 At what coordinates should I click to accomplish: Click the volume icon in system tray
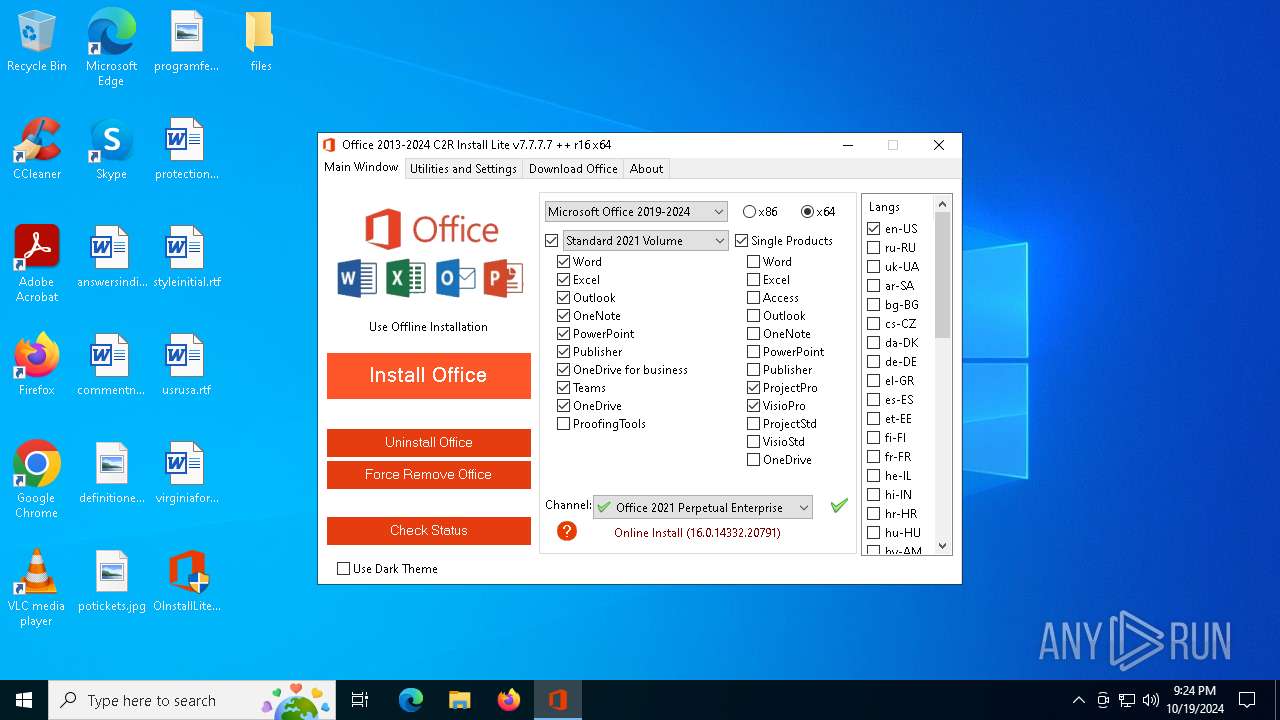(x=1151, y=700)
